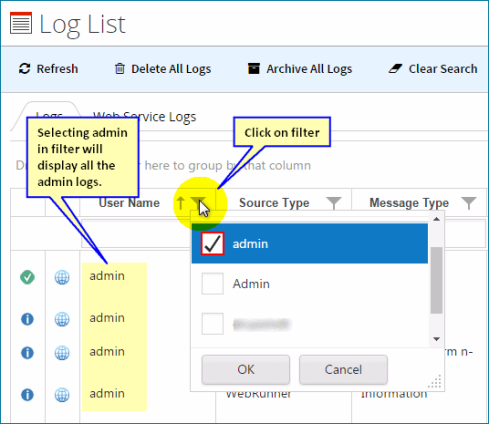Switch to the Web Service Logs tab
The width and height of the screenshot is (489, 424).
(144, 117)
